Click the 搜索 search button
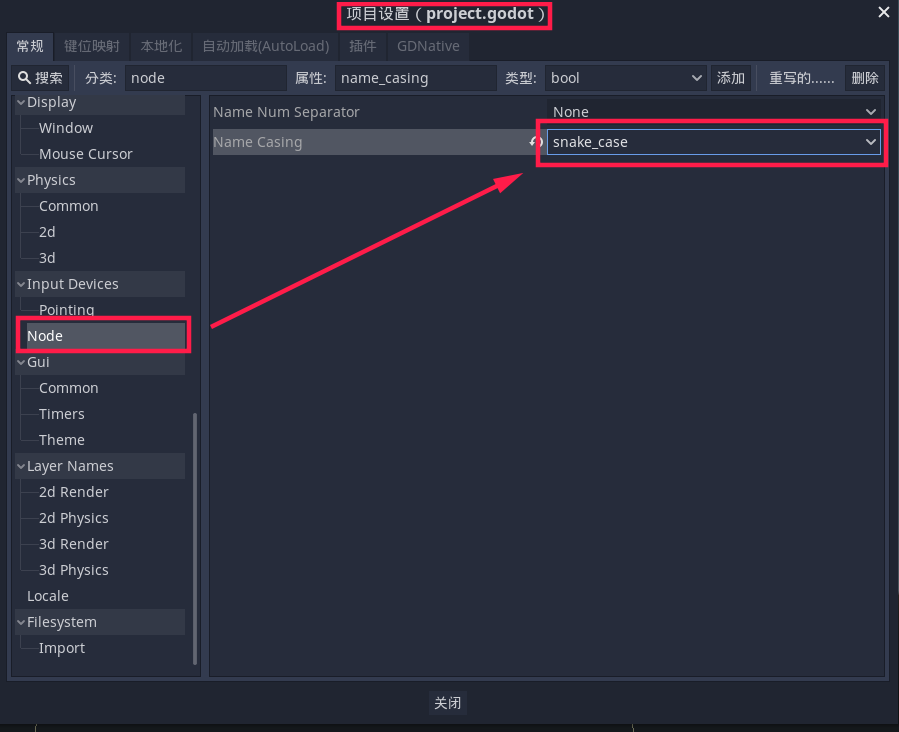Image resolution: width=899 pixels, height=732 pixels. (x=40, y=78)
